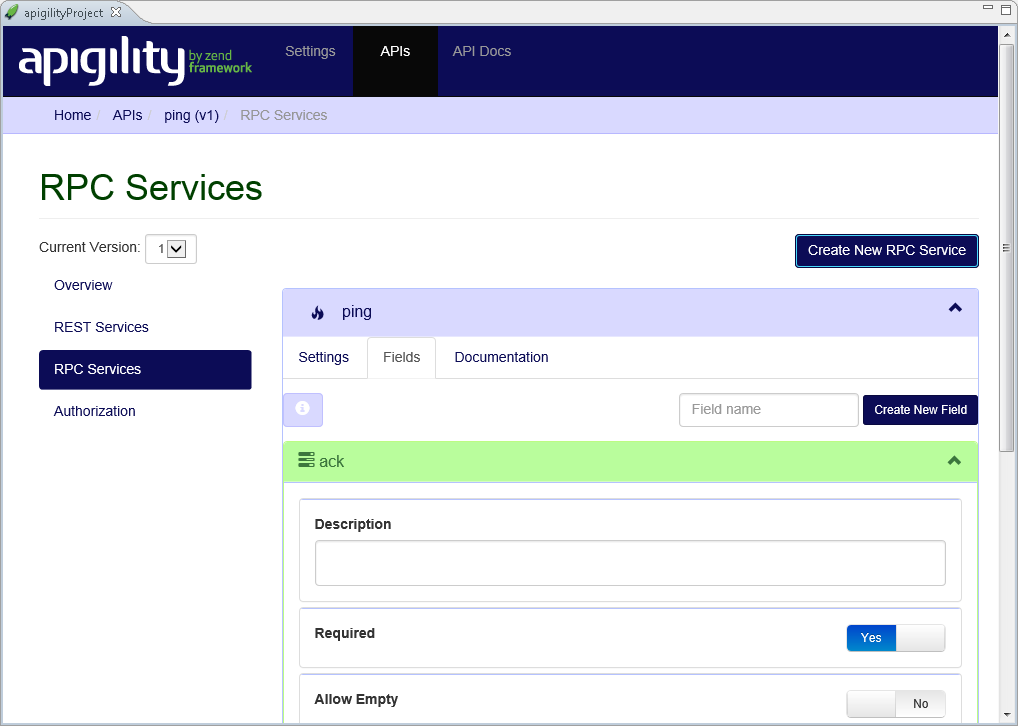Image resolution: width=1018 pixels, height=726 pixels.
Task: Click the scrollbar up arrow
Action: tap(1006, 34)
